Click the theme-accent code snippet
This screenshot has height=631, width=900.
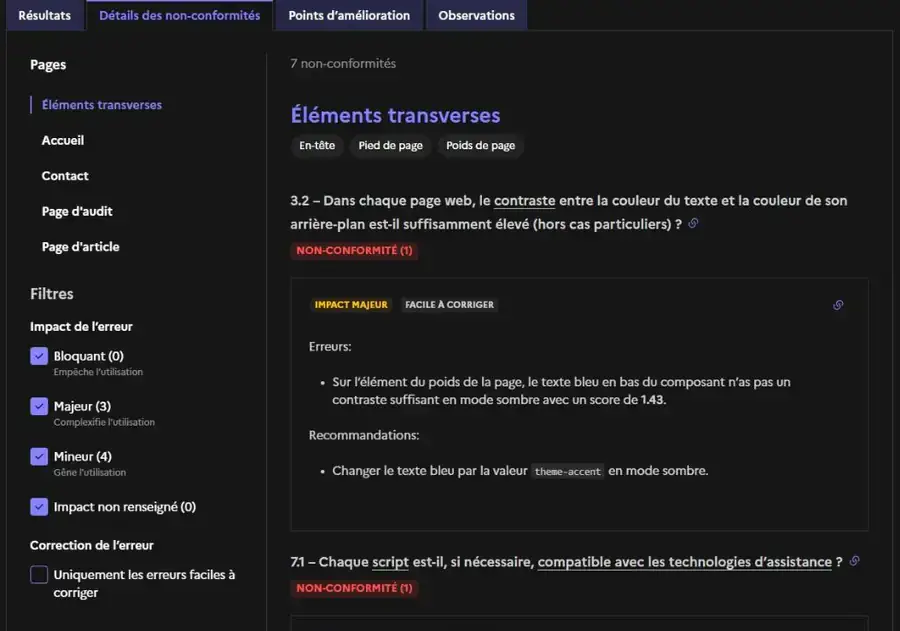coord(568,471)
